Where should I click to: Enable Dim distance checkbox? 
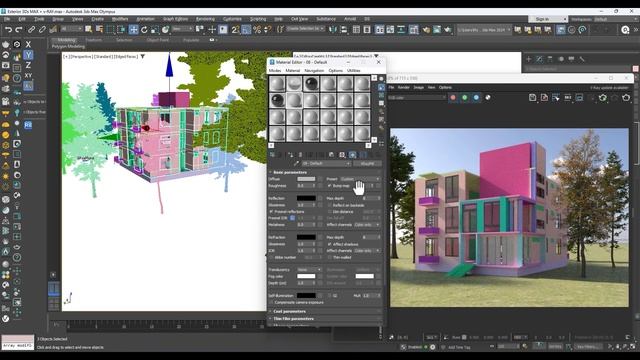[329, 212]
